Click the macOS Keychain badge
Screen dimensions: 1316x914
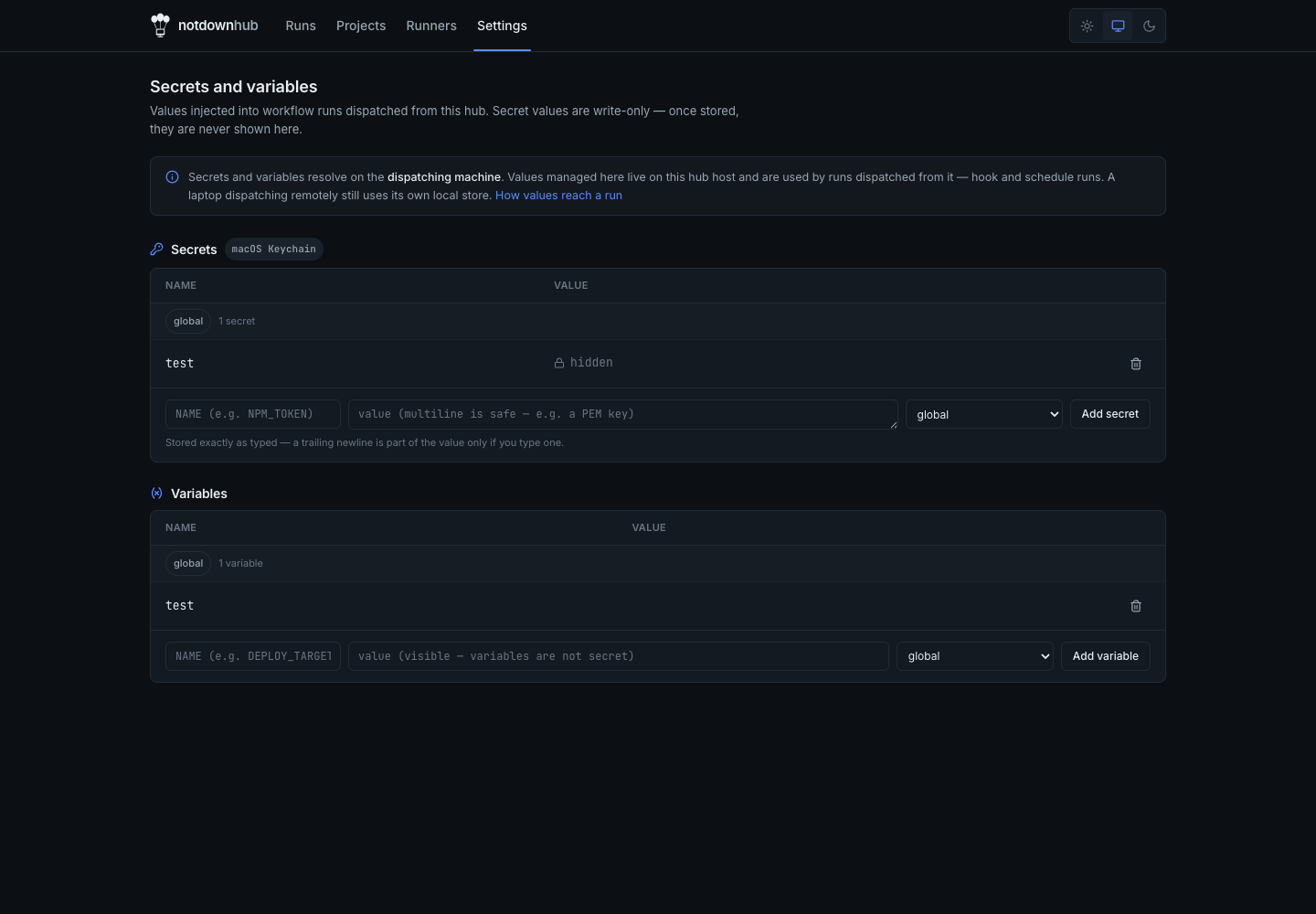coord(274,249)
